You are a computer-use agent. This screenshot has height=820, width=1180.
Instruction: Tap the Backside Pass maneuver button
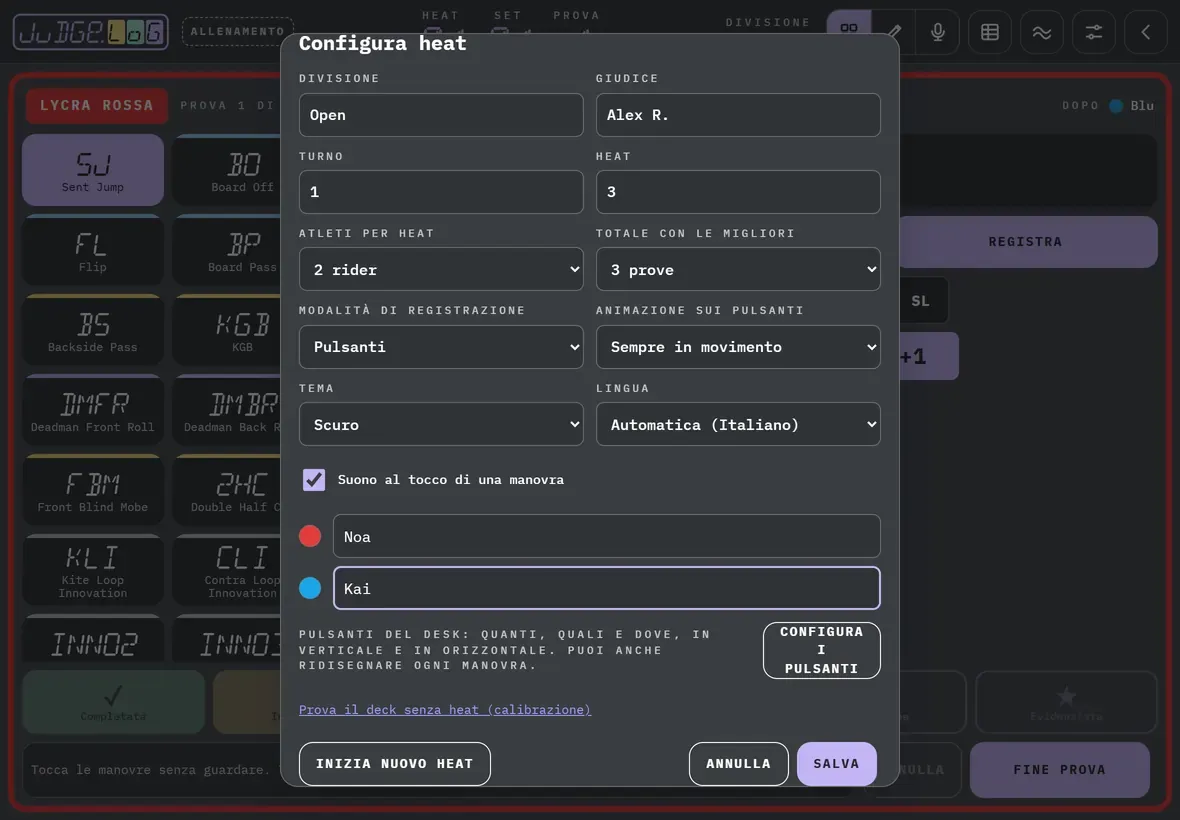[93, 330]
